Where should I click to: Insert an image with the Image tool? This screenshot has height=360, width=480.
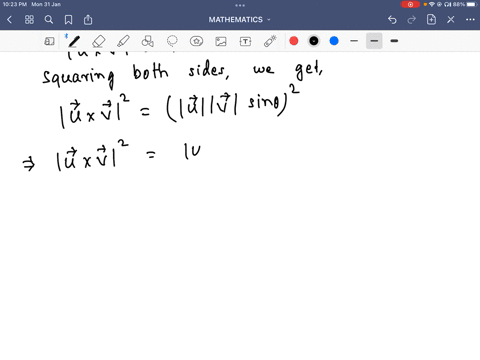point(221,41)
